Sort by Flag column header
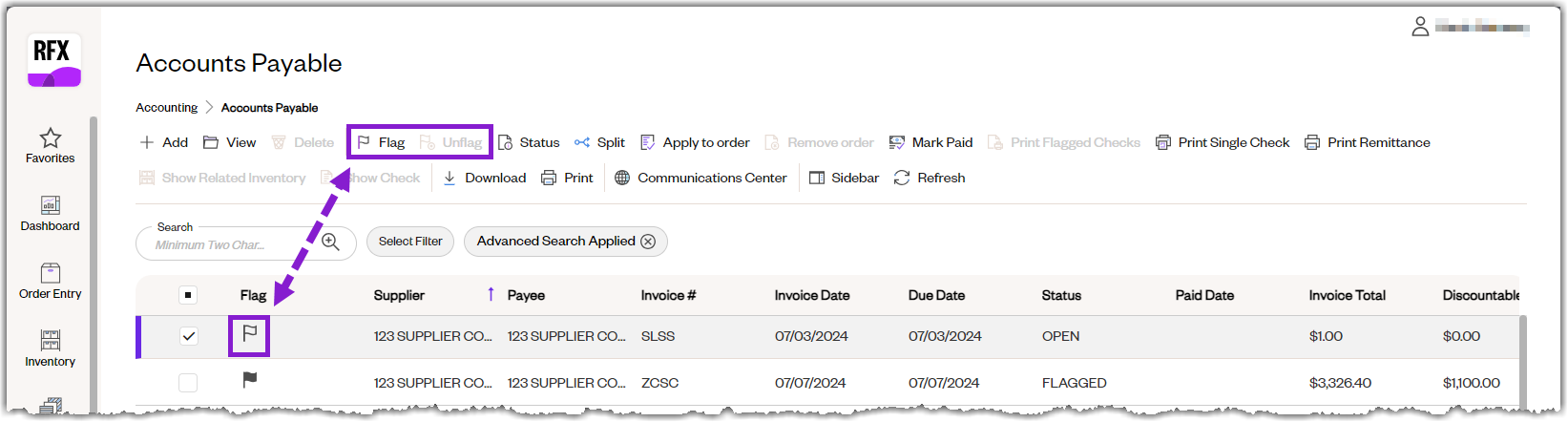This screenshot has width=1568, height=422. (253, 296)
